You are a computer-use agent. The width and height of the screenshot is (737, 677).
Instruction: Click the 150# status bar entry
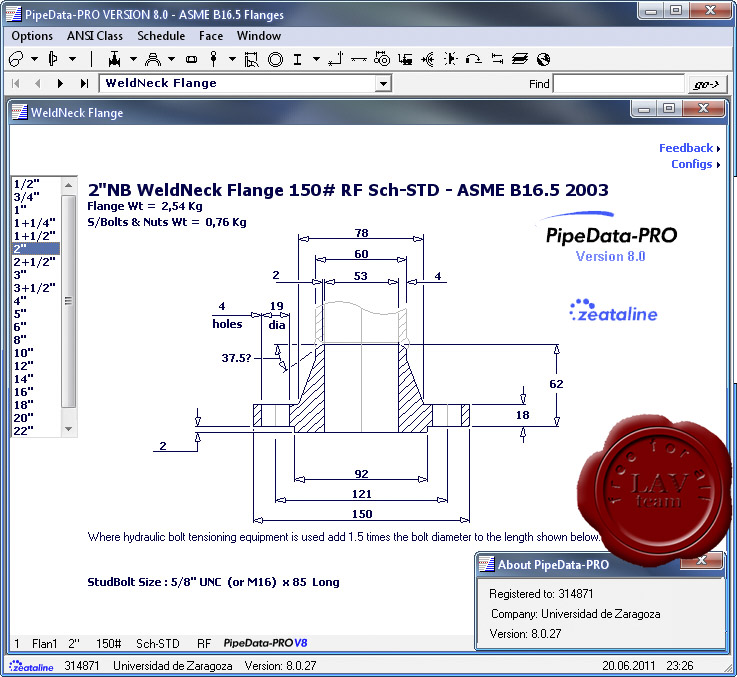click(x=109, y=644)
